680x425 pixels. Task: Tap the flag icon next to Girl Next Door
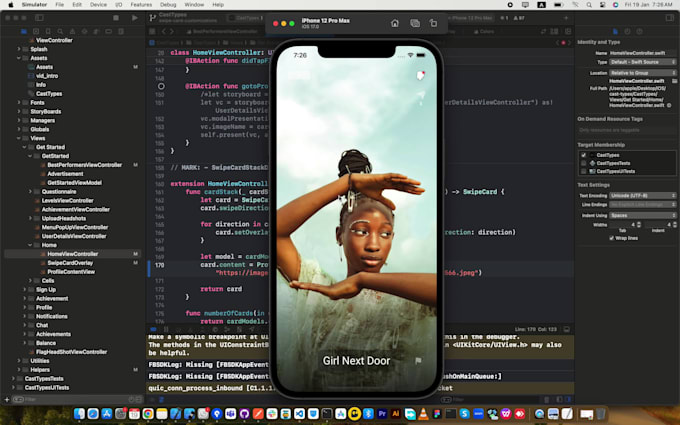(418, 361)
